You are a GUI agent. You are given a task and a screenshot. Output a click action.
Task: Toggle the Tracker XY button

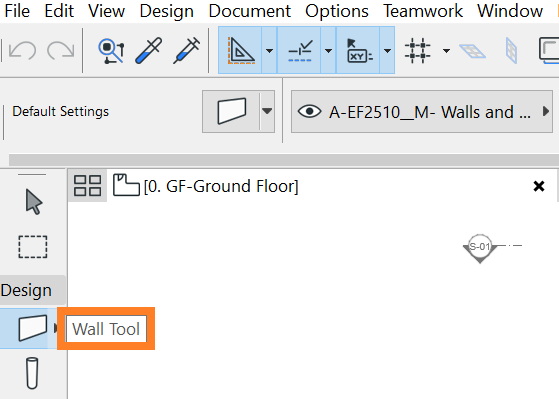click(x=358, y=50)
